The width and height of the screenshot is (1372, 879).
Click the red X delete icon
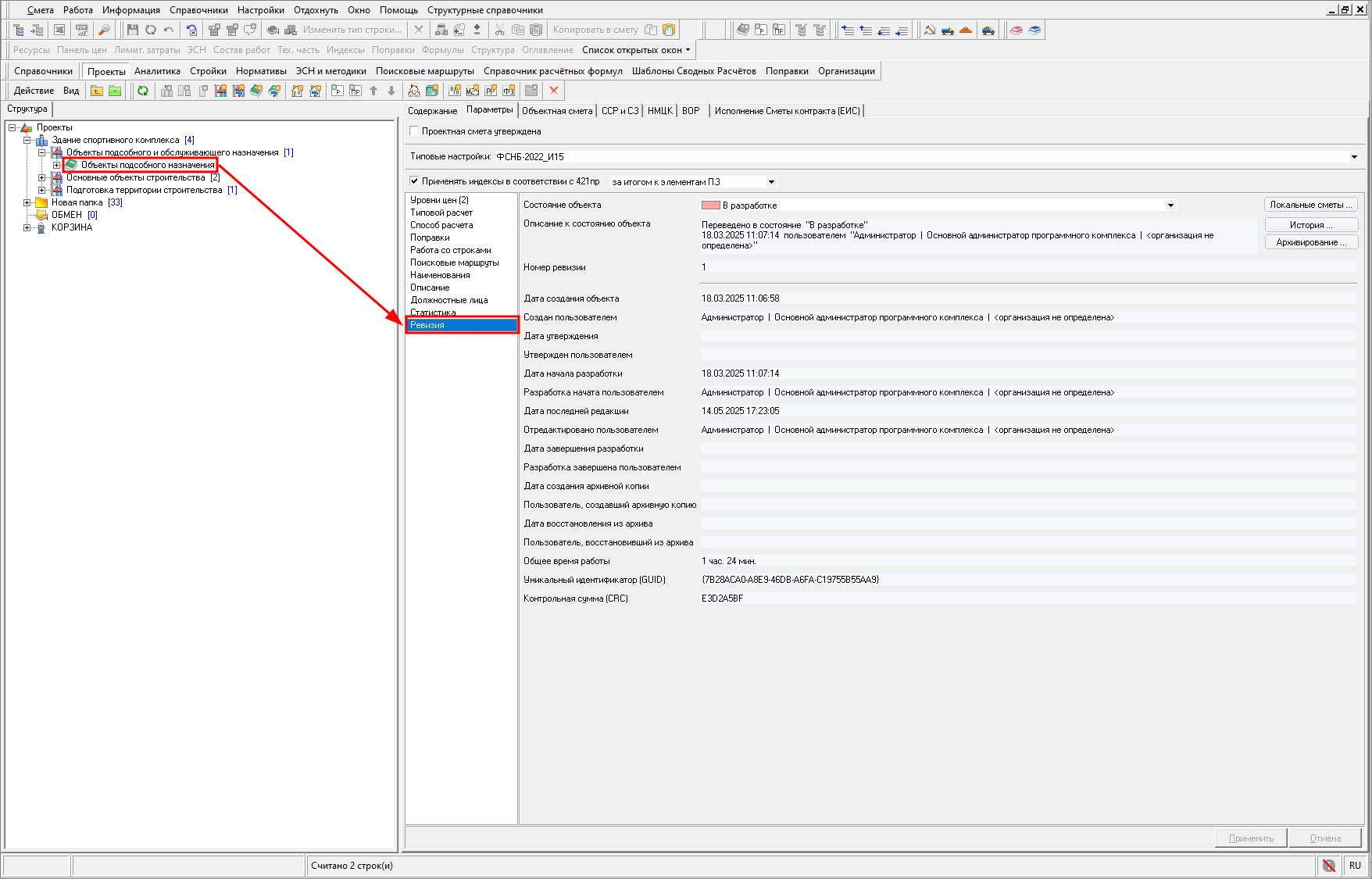554,91
